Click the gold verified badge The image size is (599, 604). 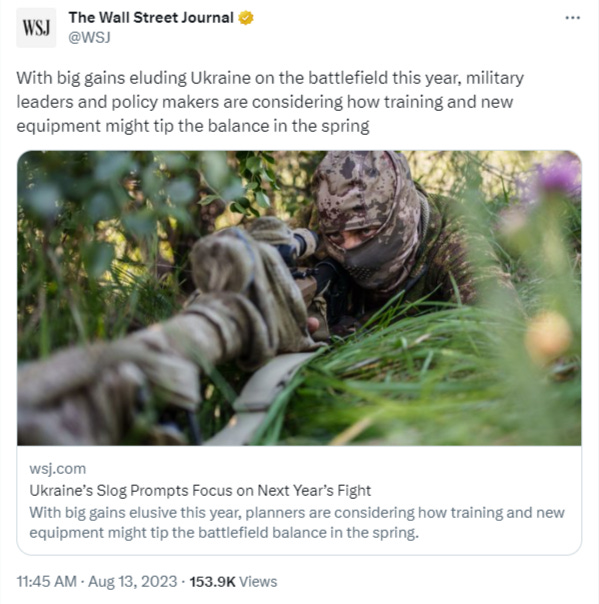[x=246, y=18]
